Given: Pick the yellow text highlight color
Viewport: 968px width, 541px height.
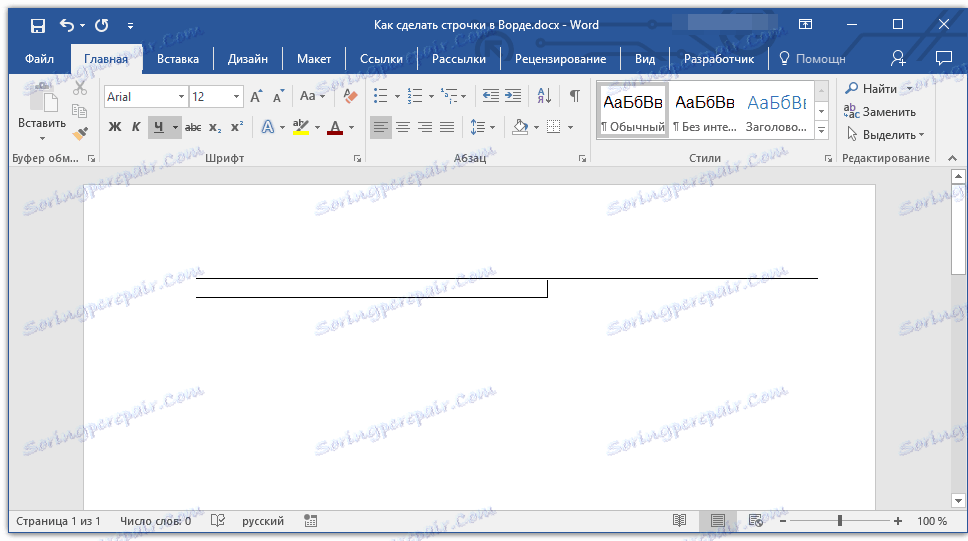Looking at the screenshot, I should click(x=301, y=127).
